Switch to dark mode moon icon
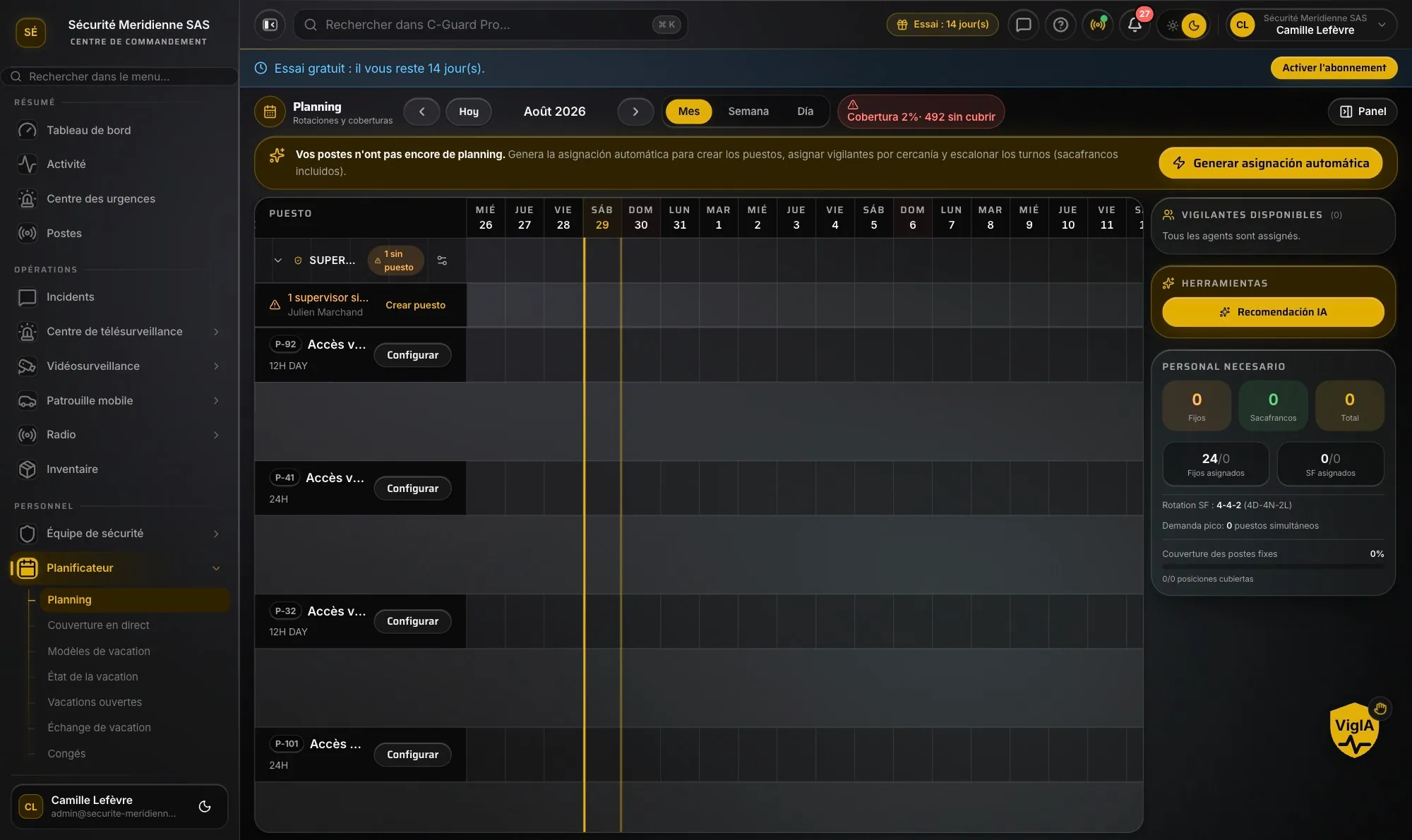 [x=1194, y=25]
